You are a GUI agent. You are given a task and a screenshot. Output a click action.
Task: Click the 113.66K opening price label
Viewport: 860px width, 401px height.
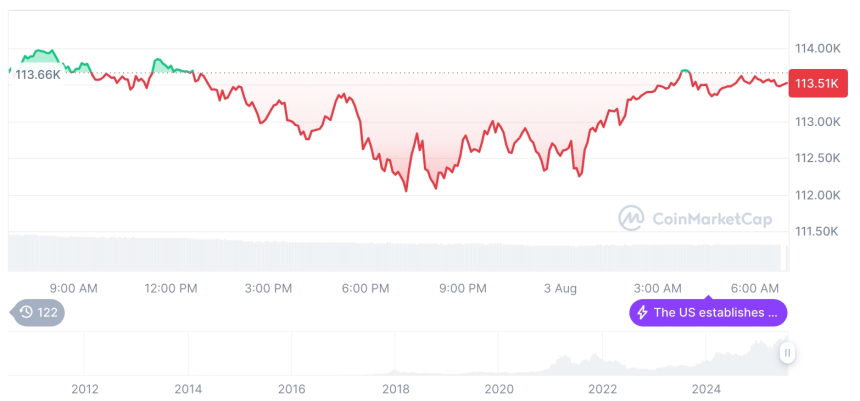point(38,75)
